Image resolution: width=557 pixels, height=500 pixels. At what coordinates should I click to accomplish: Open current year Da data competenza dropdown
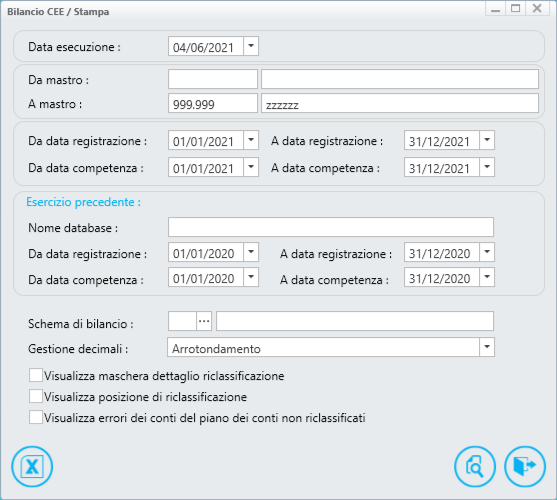point(251,167)
